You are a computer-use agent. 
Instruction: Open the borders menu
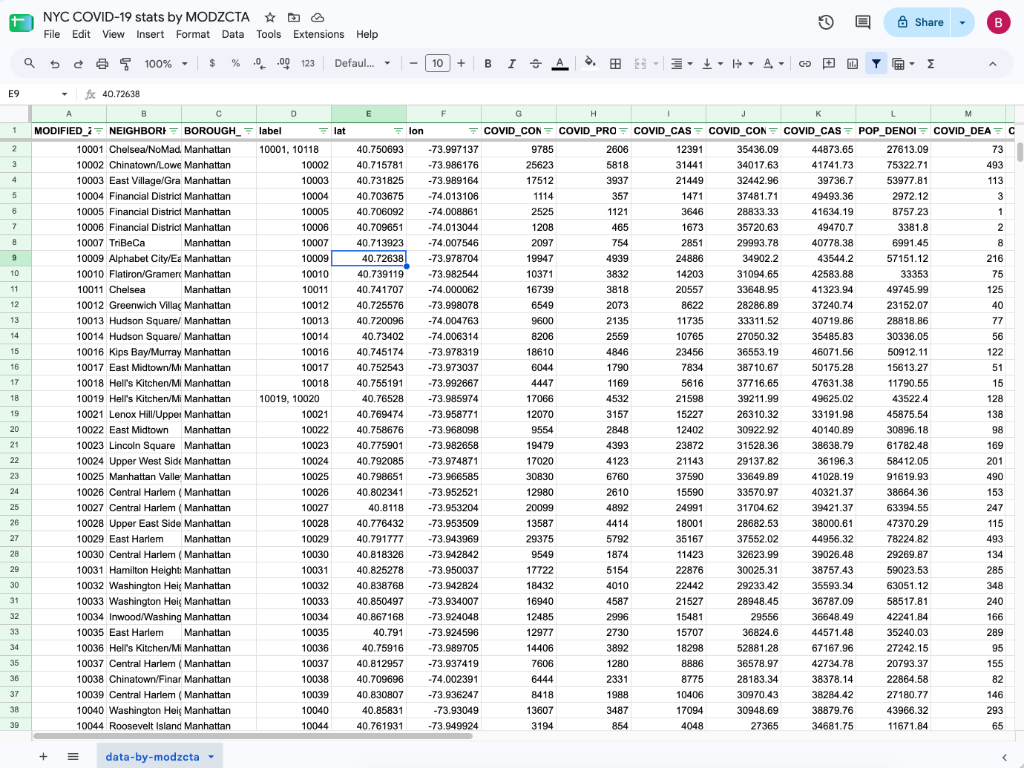click(x=615, y=63)
